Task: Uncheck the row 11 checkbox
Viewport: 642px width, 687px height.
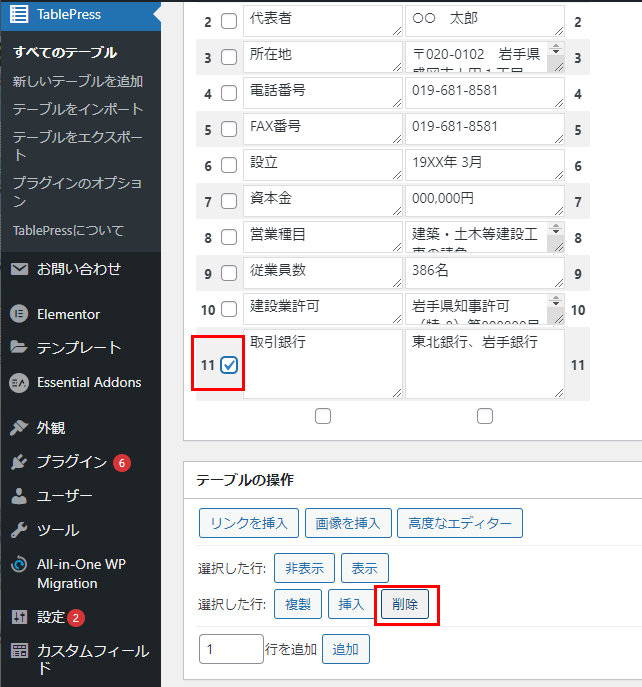Action: (229, 366)
